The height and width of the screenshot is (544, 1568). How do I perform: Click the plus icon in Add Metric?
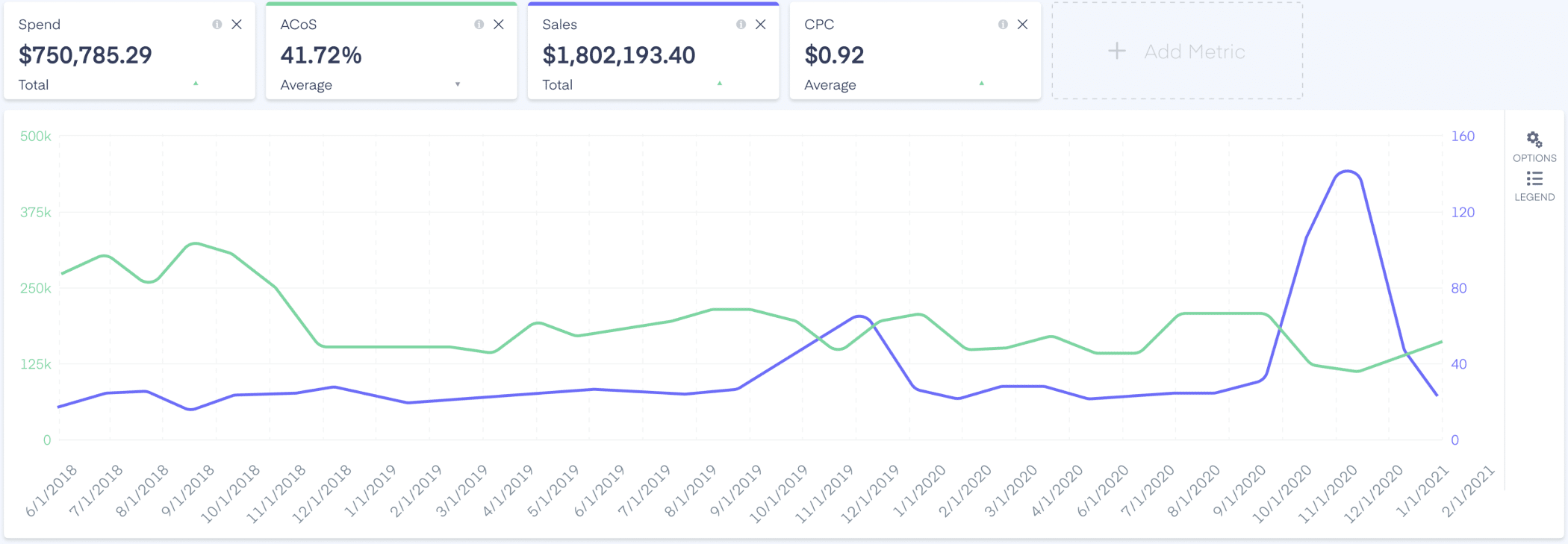[x=1117, y=51]
